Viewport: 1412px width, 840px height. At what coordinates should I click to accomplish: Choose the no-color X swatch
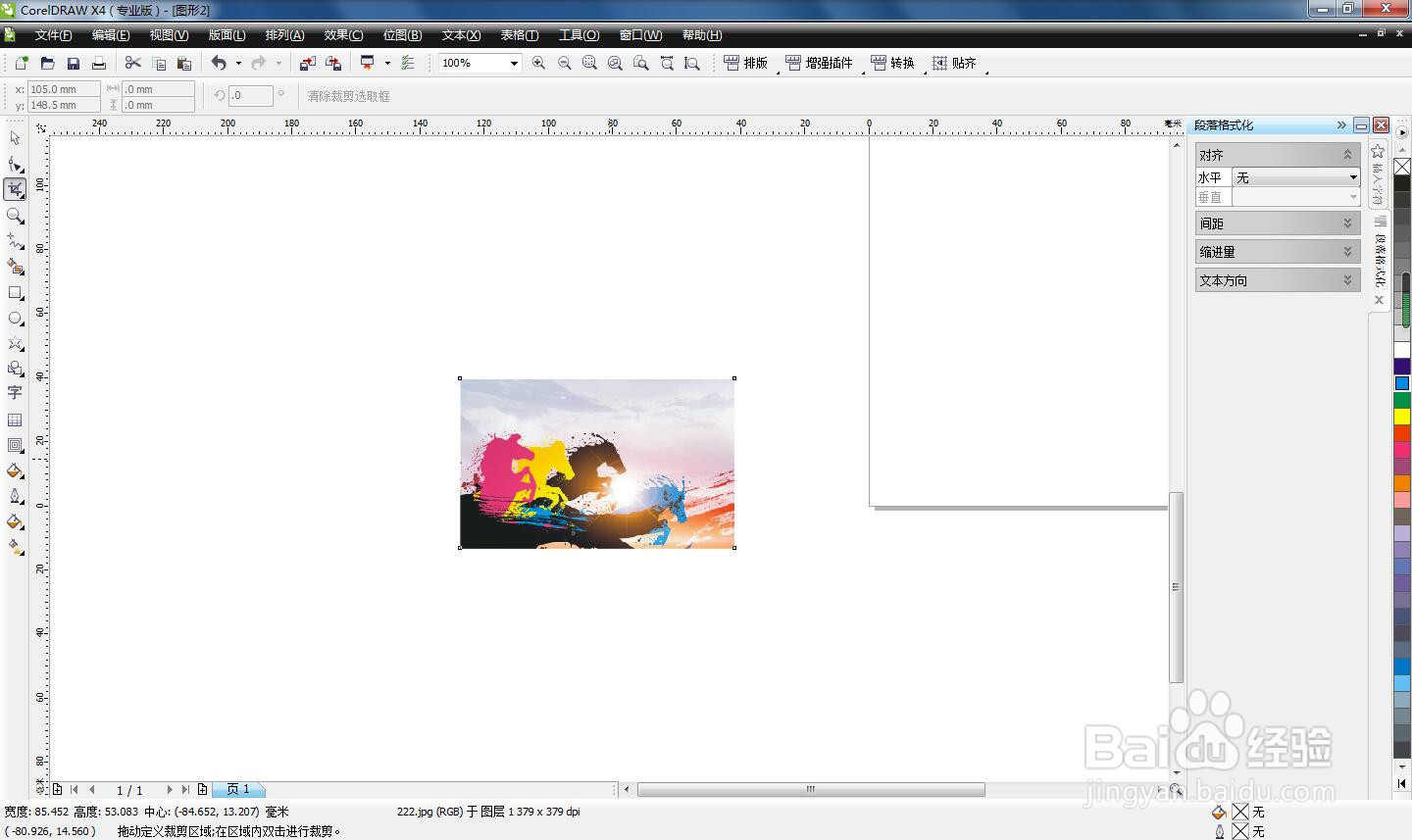coord(1402,167)
